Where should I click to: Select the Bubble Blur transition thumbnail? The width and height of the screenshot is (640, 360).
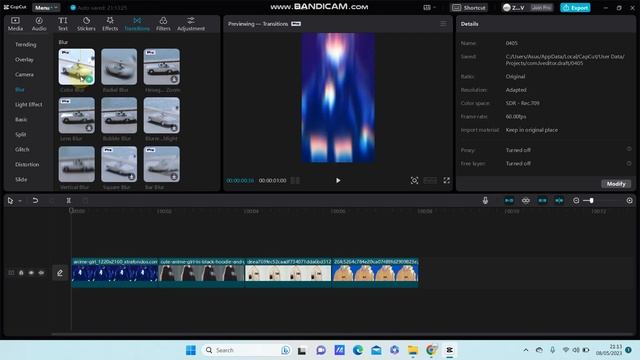tap(119, 115)
